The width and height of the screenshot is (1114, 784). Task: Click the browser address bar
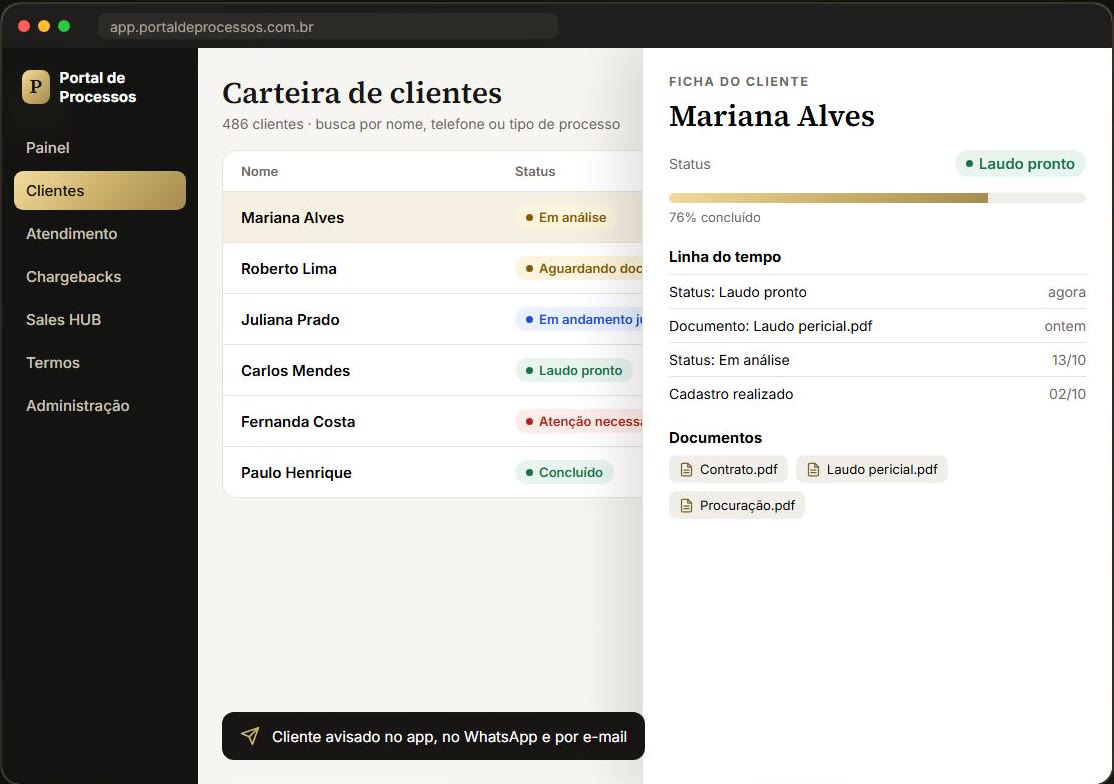328,27
